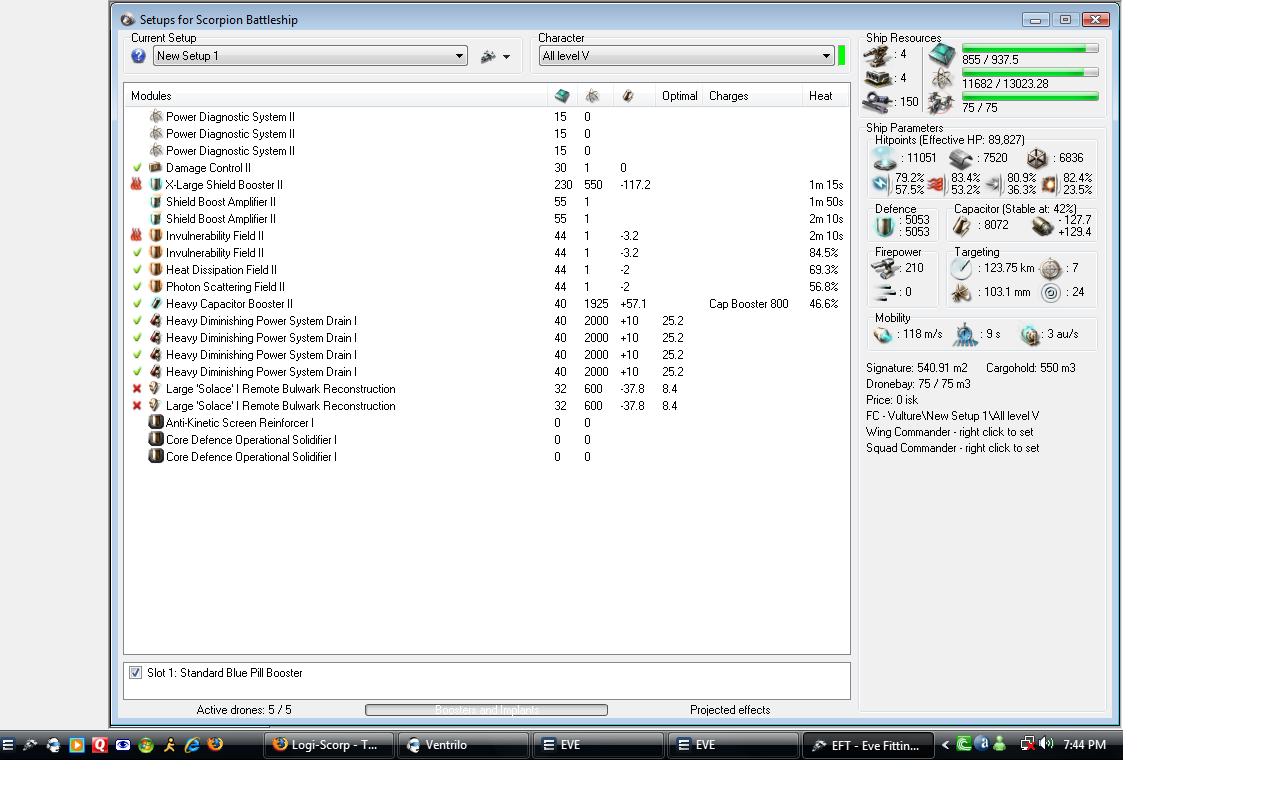Toggle overheat indicator on X-Large Shield Booster II
The height and width of the screenshot is (800, 1280).
(137, 185)
